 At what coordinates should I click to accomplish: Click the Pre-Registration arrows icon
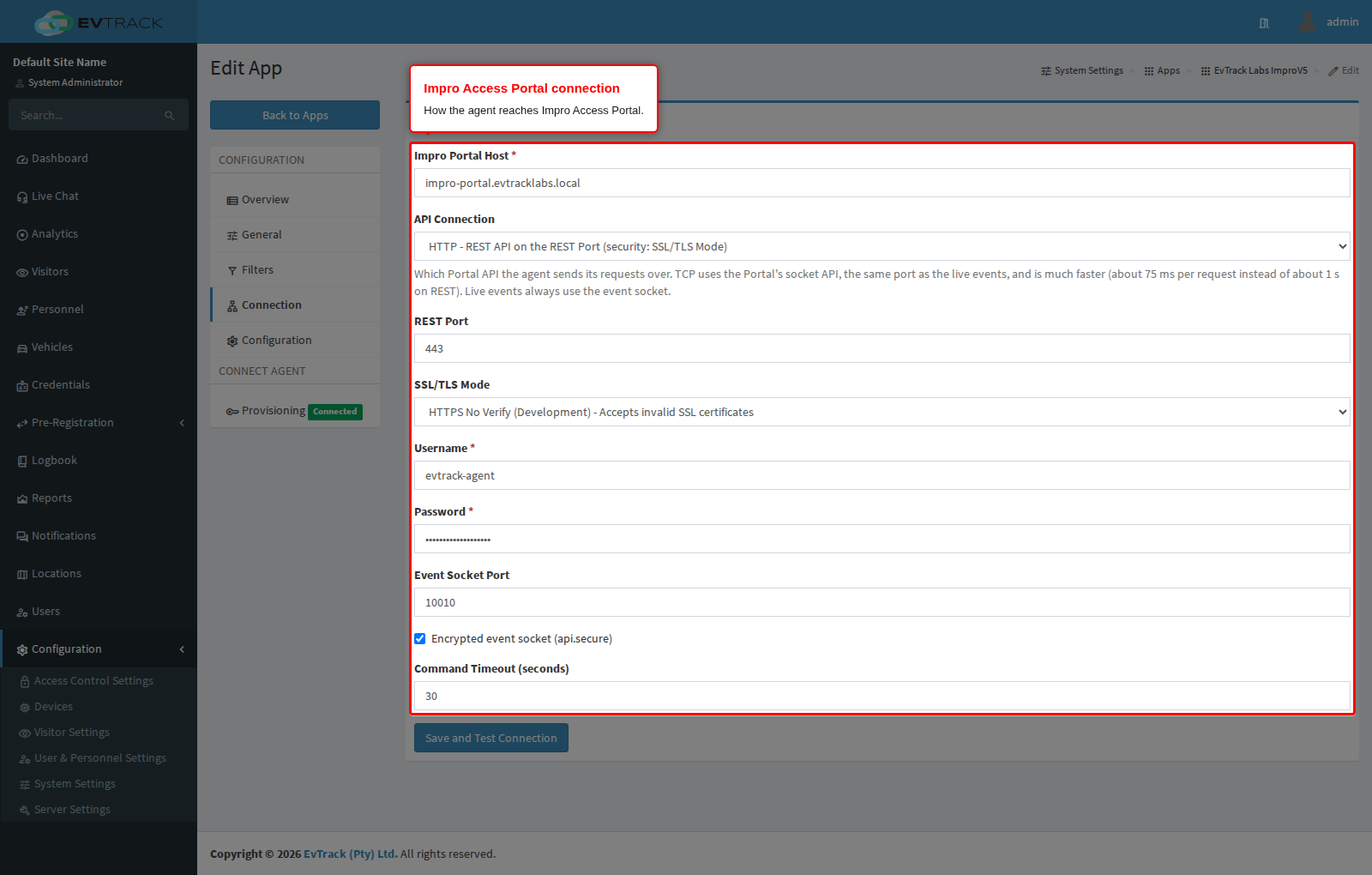point(22,424)
